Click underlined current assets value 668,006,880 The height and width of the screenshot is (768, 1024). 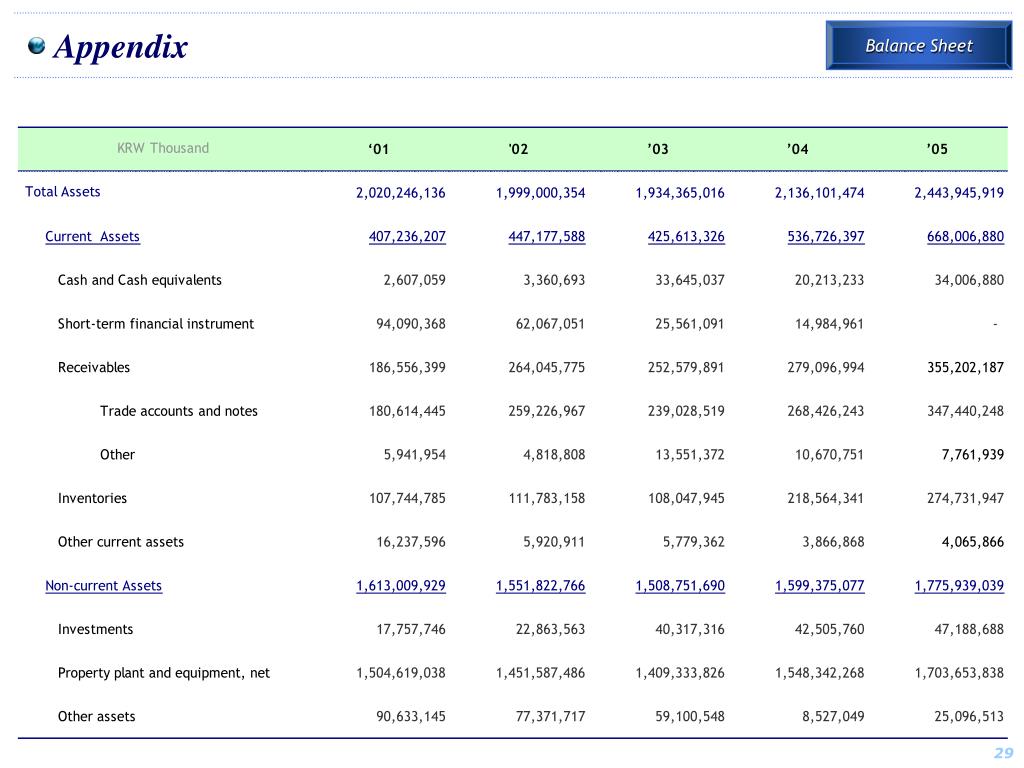pos(965,236)
